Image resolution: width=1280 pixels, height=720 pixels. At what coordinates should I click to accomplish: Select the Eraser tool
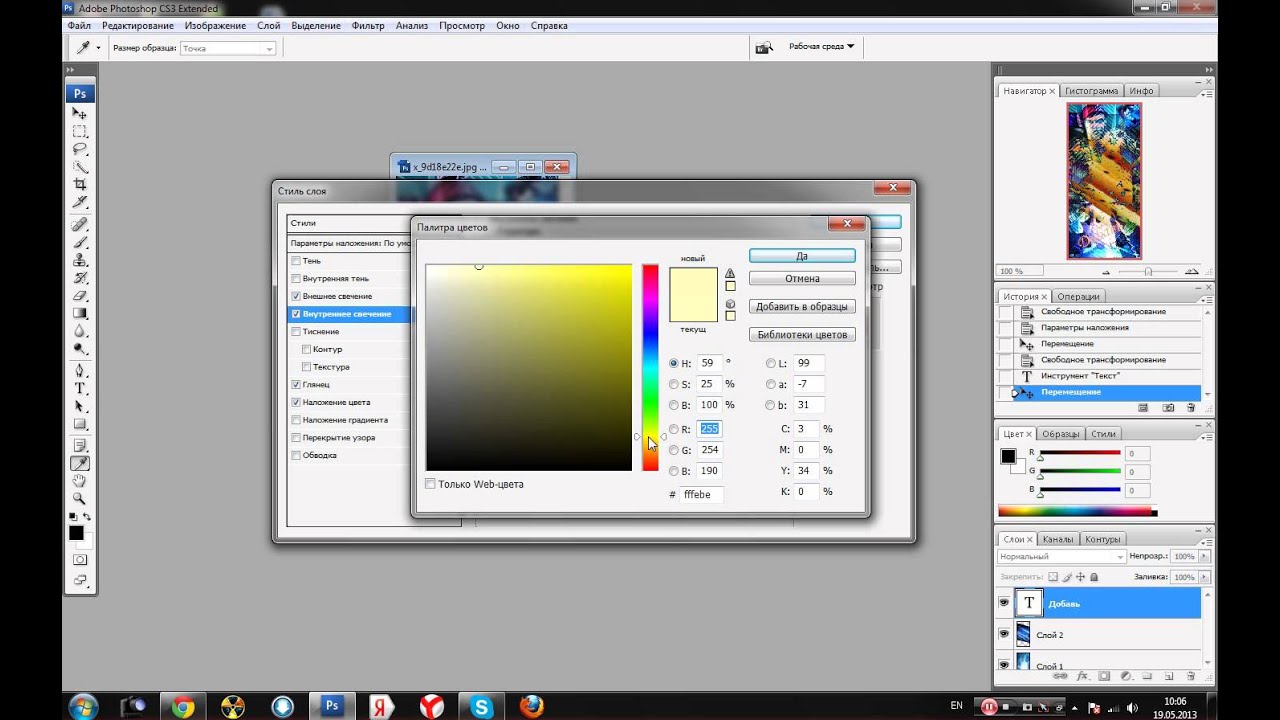tap(80, 296)
